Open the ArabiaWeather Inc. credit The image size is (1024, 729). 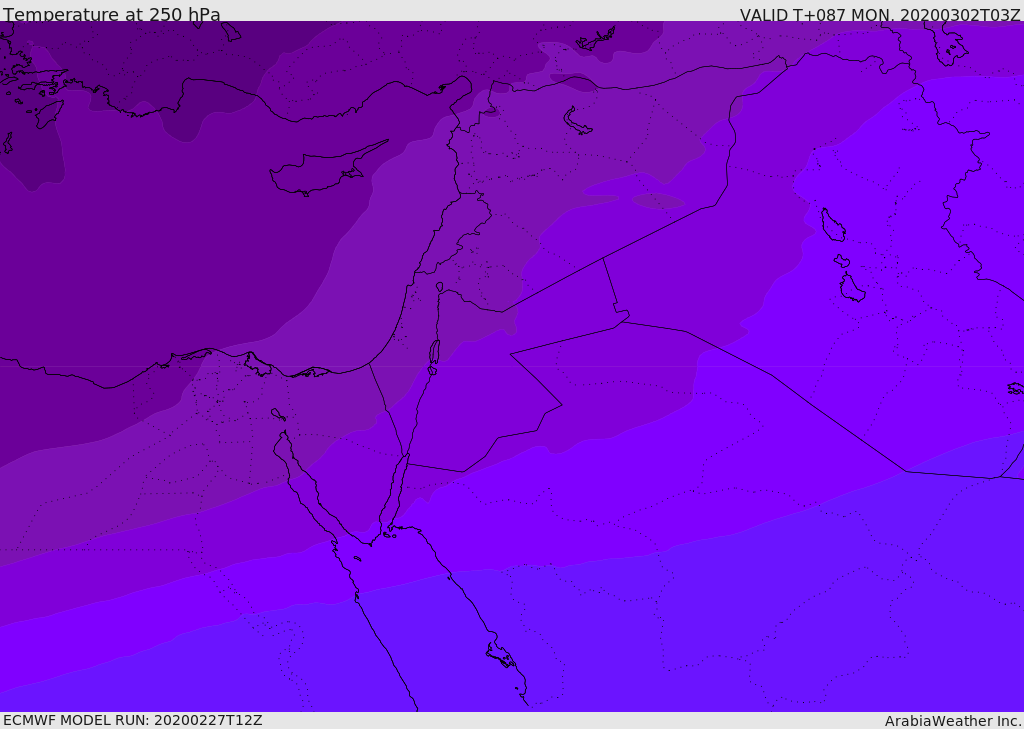953,721
